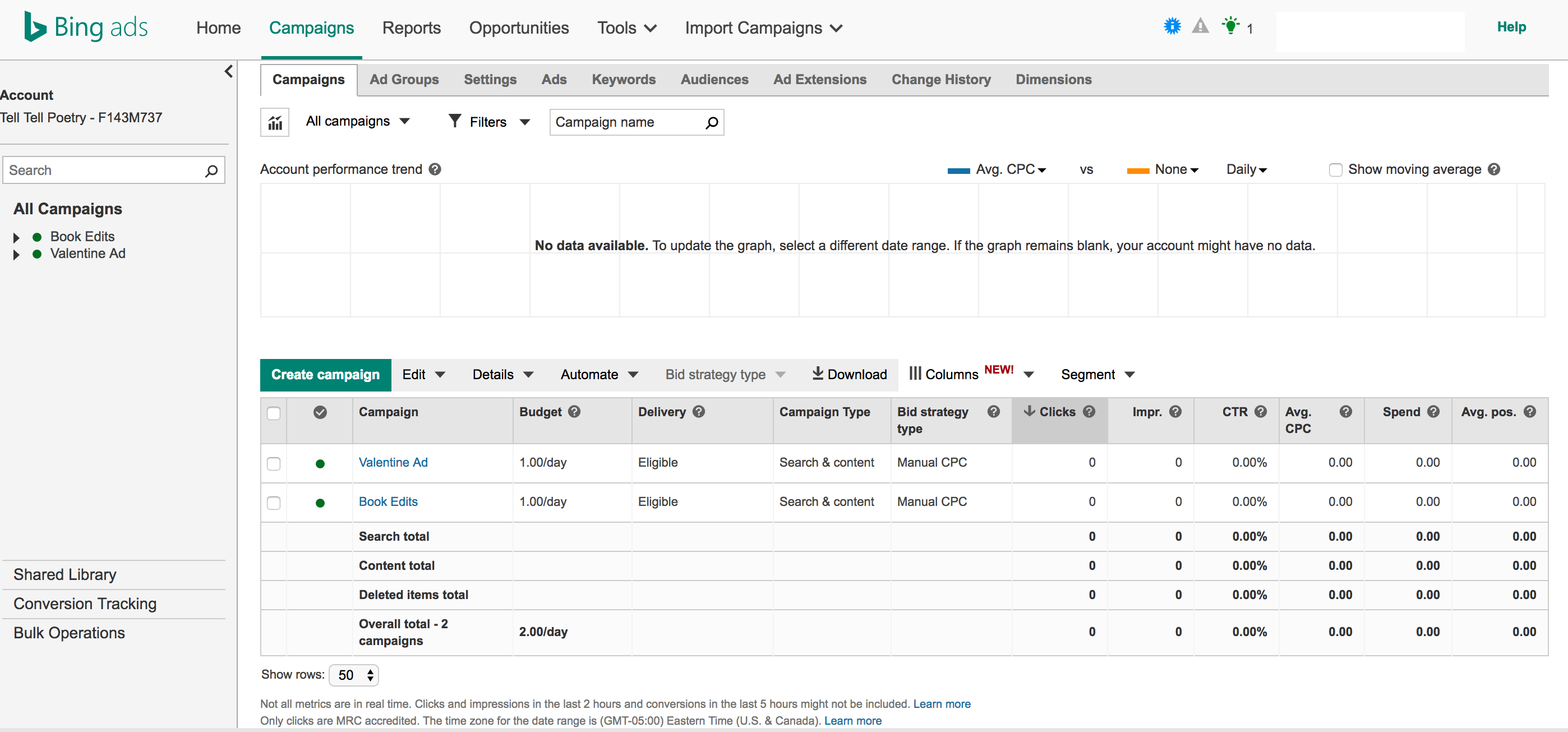Click the left sidebar Search field
Image resolution: width=1568 pixels, height=732 pixels.
(x=105, y=171)
